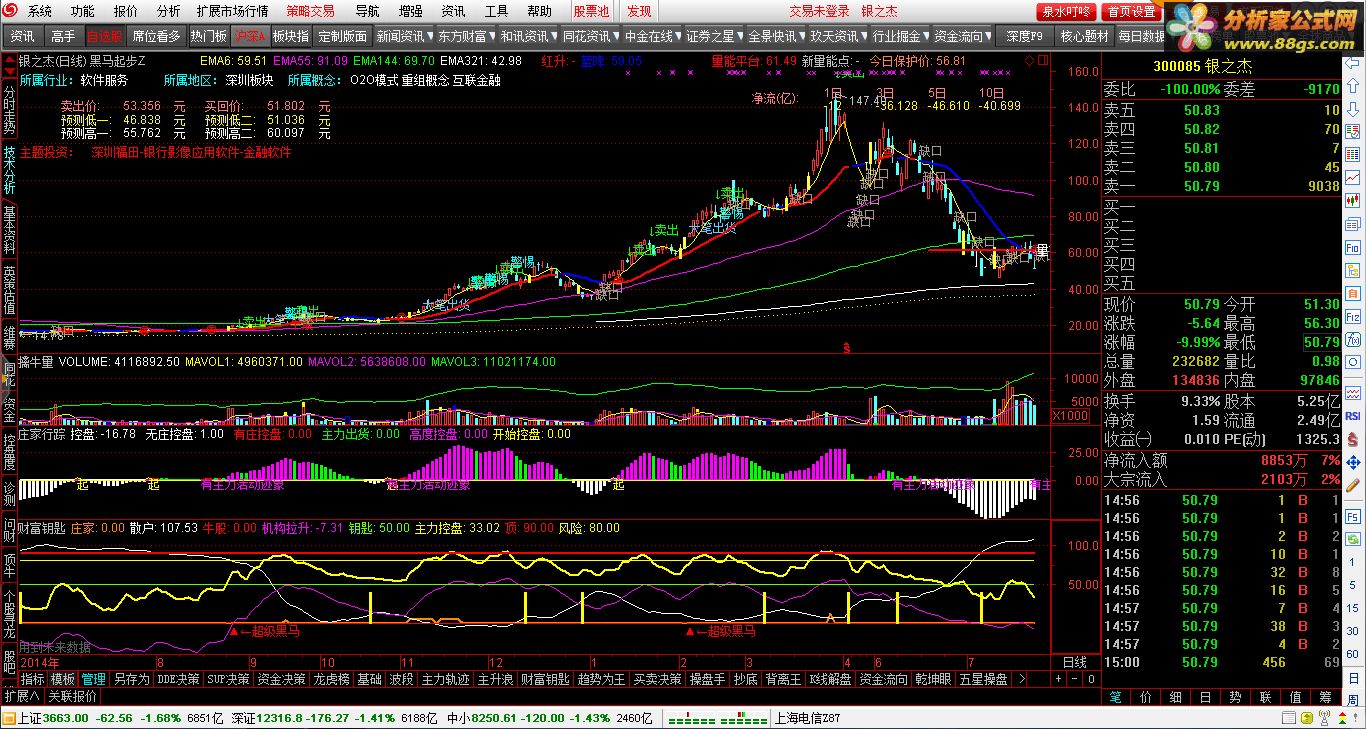Click the 核心题材 toolbar button
This screenshot has height=729, width=1366.
(1085, 36)
